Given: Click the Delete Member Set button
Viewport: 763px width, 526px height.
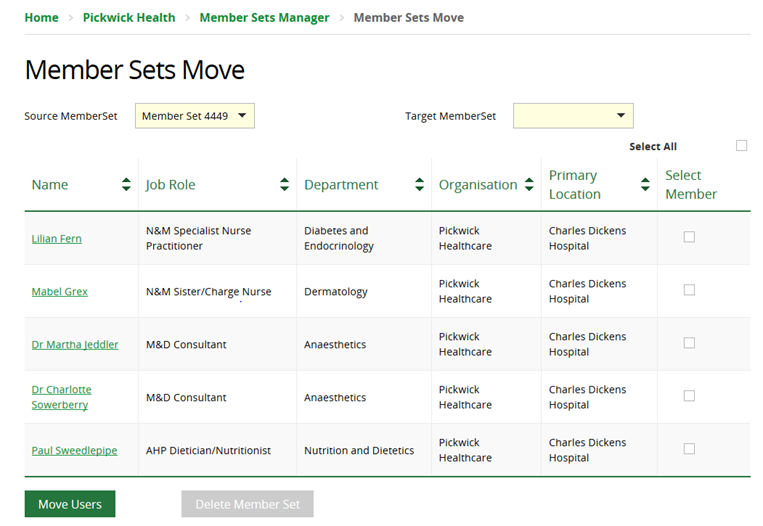Looking at the screenshot, I should (x=247, y=504).
